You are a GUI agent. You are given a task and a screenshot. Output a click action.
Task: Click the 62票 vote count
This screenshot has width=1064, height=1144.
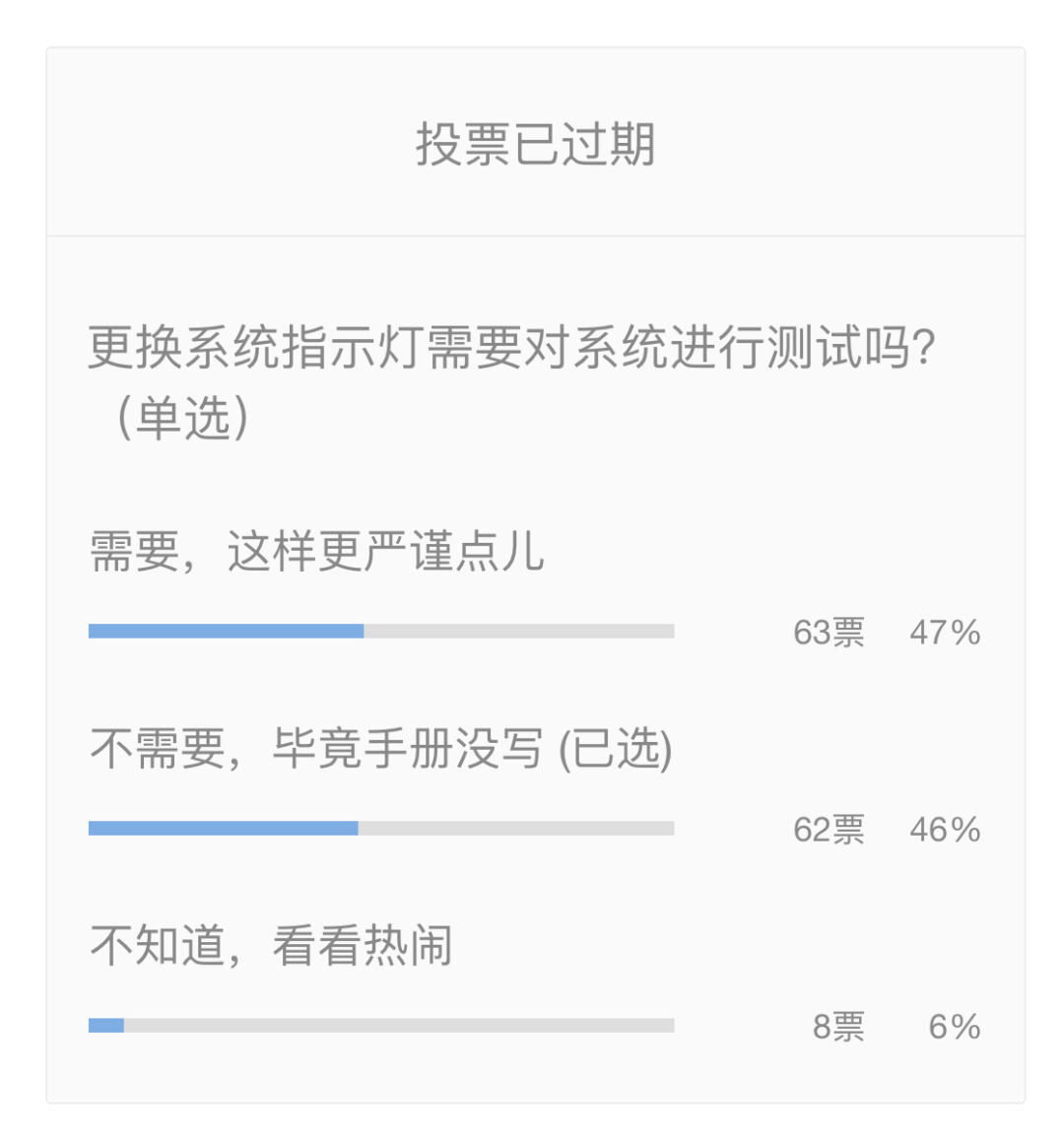tap(829, 830)
